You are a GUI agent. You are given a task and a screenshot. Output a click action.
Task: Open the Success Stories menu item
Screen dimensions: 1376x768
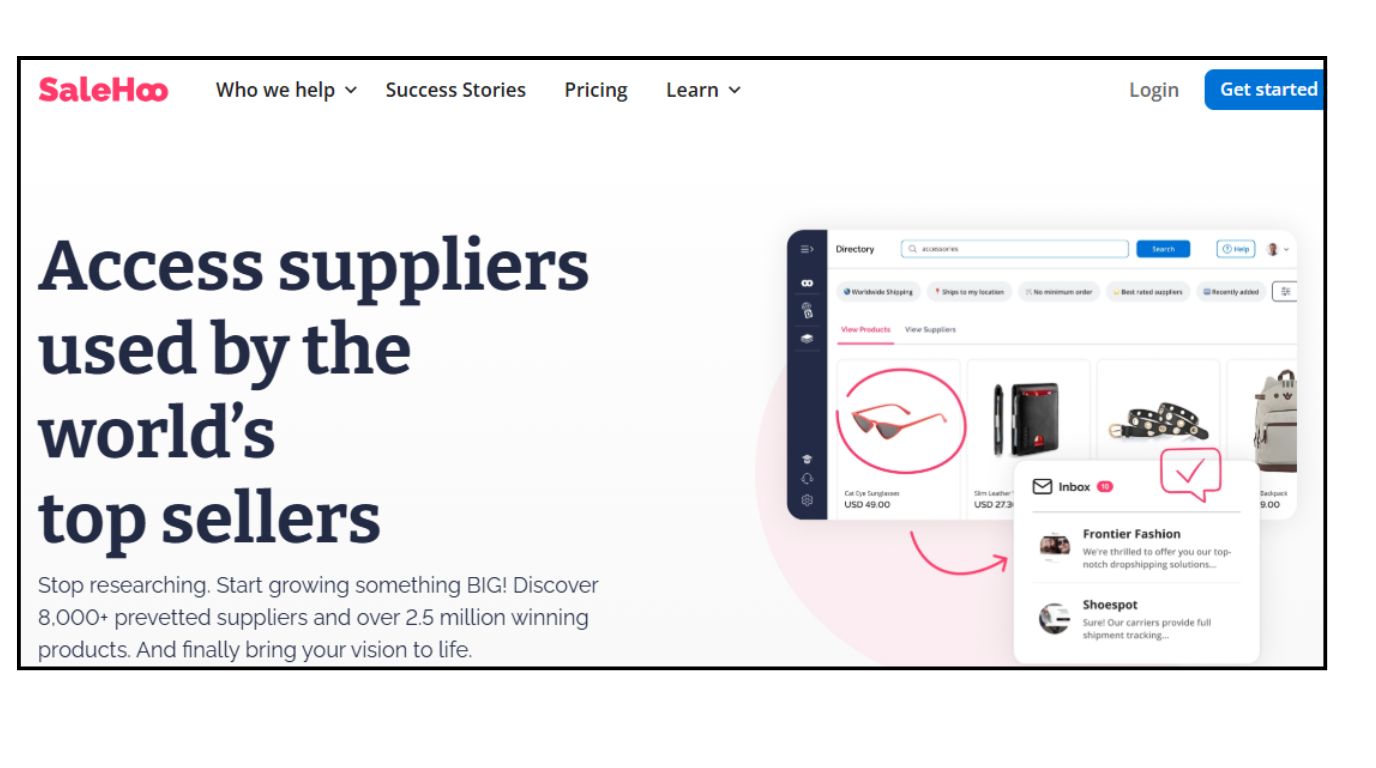[x=455, y=90]
